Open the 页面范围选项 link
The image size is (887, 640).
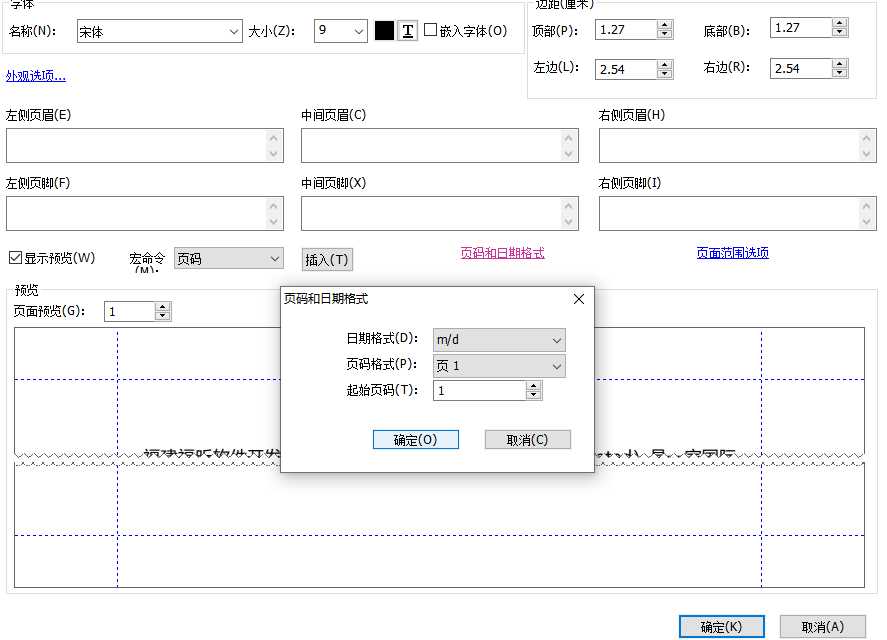(x=732, y=253)
